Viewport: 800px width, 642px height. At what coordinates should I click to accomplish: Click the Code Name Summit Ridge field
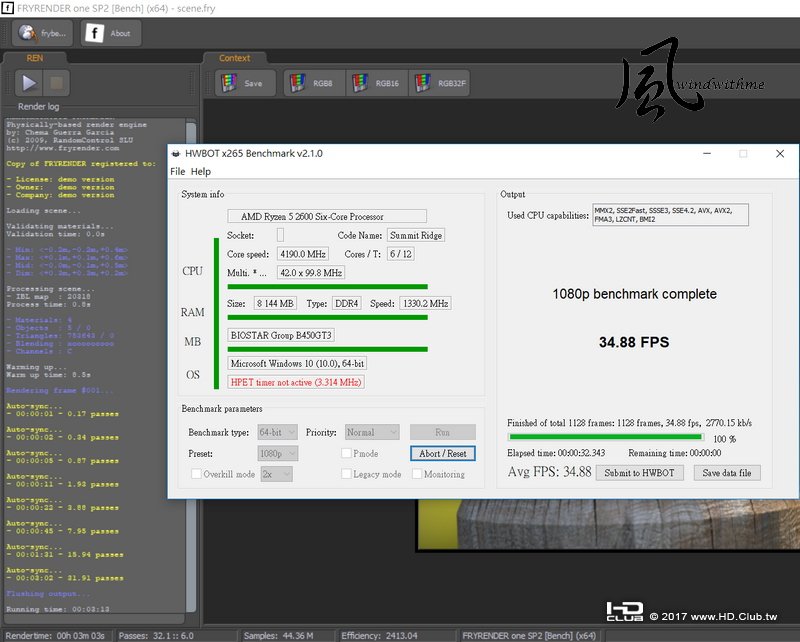(416, 235)
